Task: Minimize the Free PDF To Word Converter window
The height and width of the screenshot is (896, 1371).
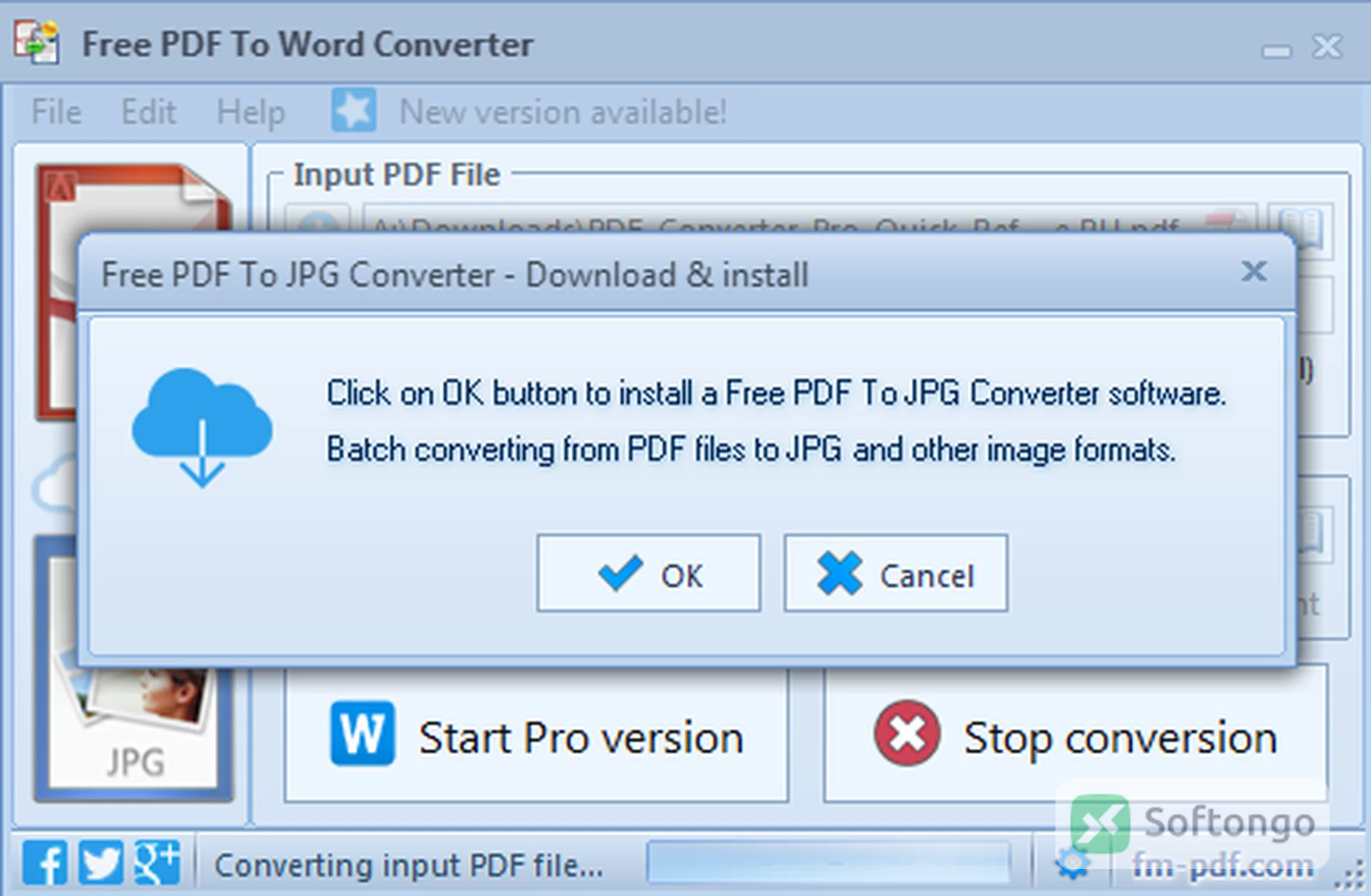Action: click(1277, 51)
